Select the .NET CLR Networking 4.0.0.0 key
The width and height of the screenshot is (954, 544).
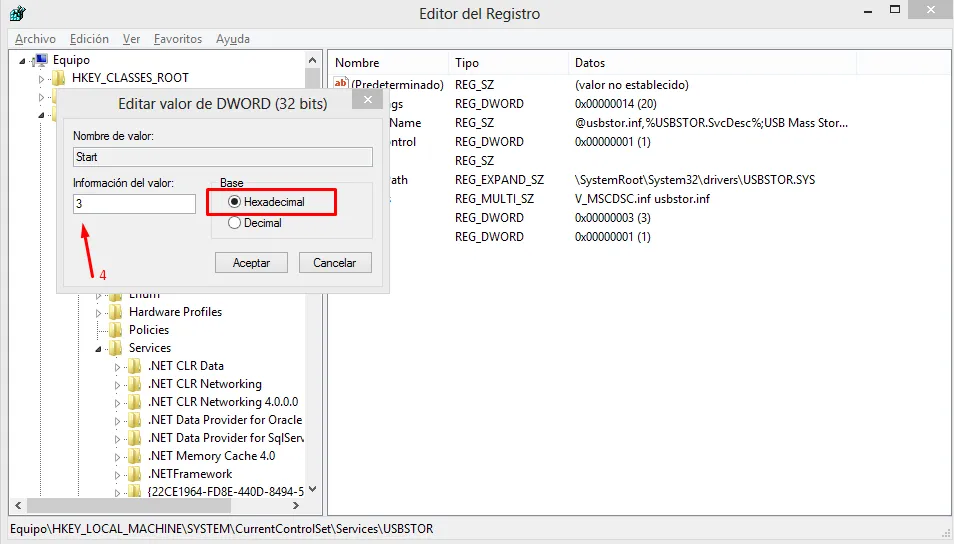(223, 402)
